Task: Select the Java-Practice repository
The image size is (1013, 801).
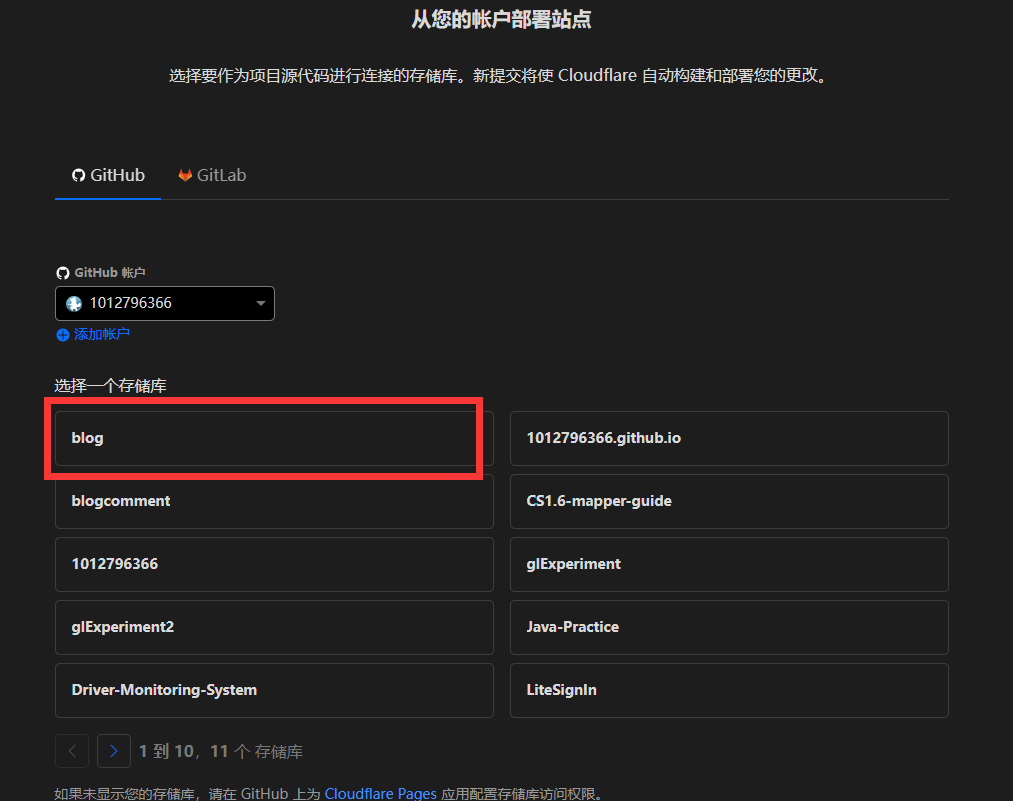Action: 728,627
